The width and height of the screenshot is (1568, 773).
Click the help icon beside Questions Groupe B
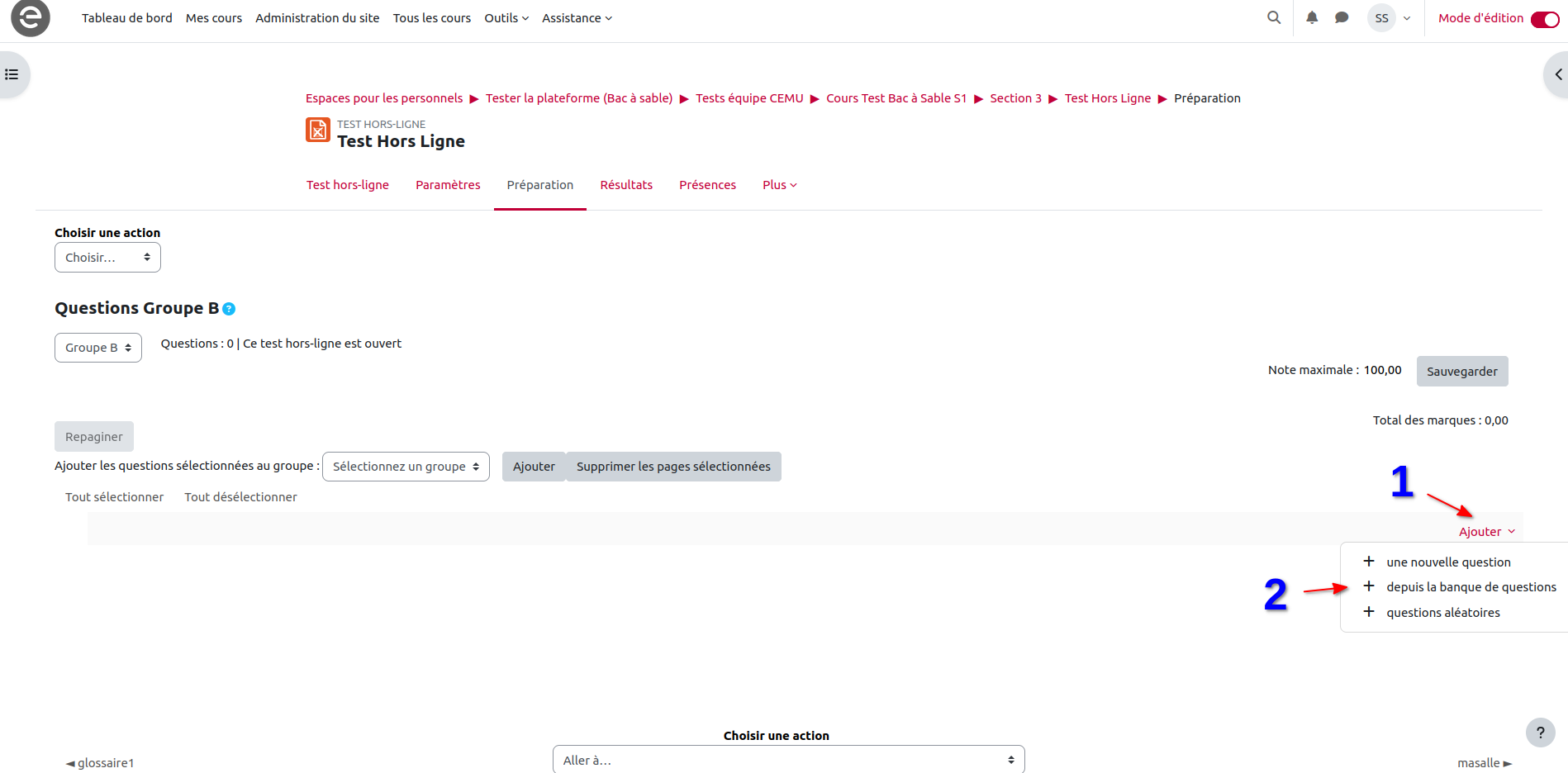(x=230, y=309)
